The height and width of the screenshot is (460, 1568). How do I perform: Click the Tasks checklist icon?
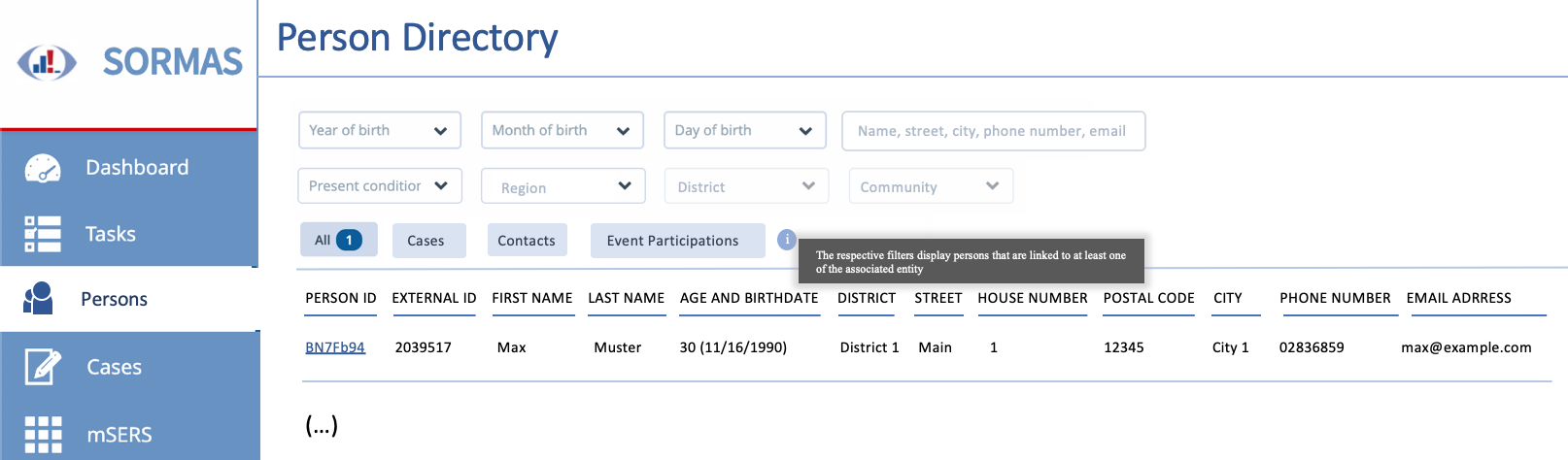click(43, 234)
